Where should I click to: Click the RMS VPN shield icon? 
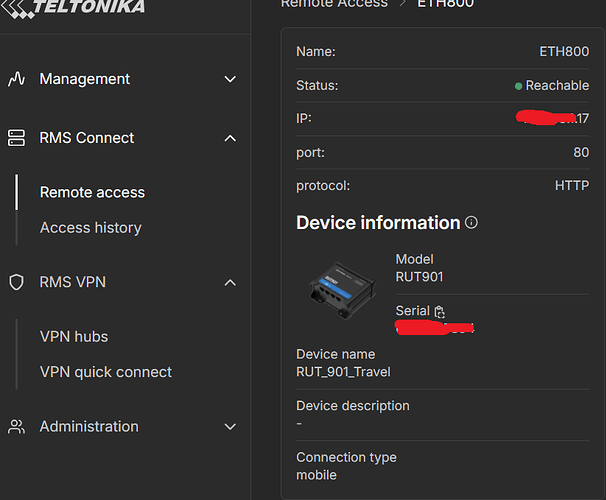tap(16, 283)
